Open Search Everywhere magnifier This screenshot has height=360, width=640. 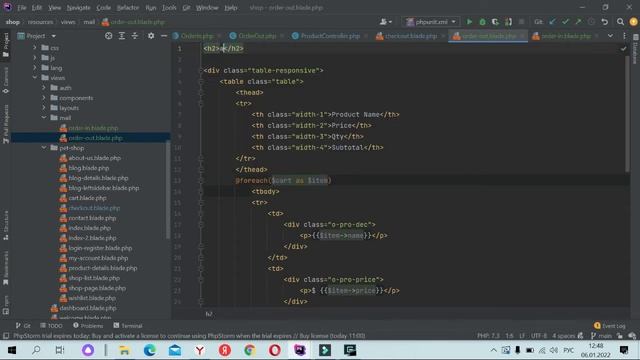[x=620, y=22]
